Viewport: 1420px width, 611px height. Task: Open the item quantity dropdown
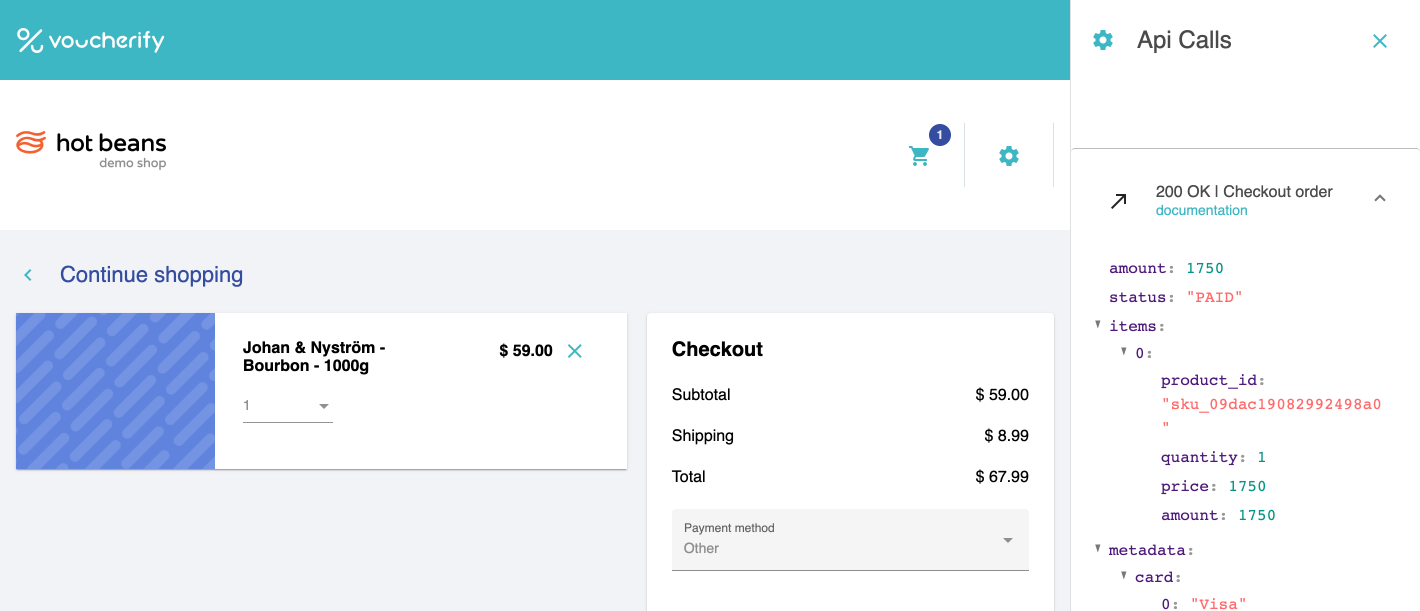point(288,407)
